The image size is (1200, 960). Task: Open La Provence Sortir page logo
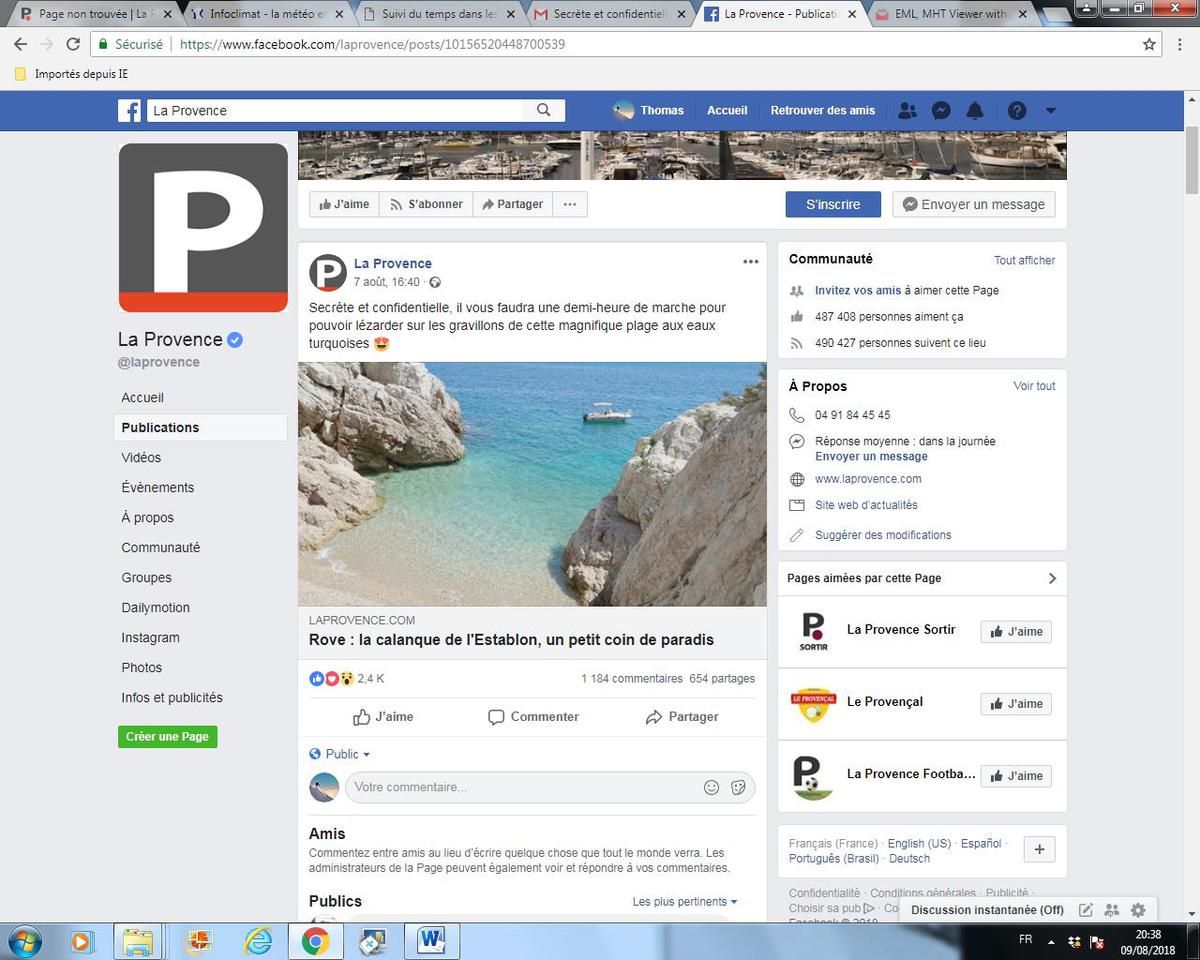coord(813,631)
